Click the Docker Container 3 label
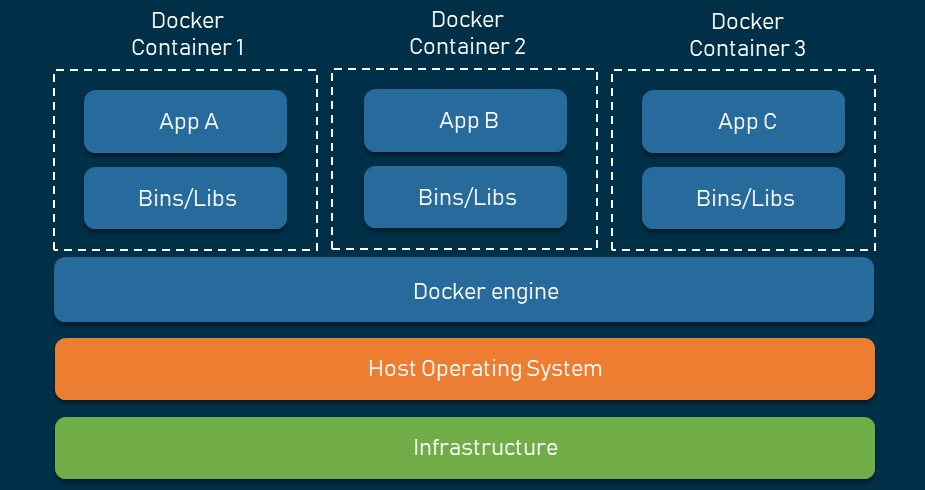925x490 pixels. [747, 34]
